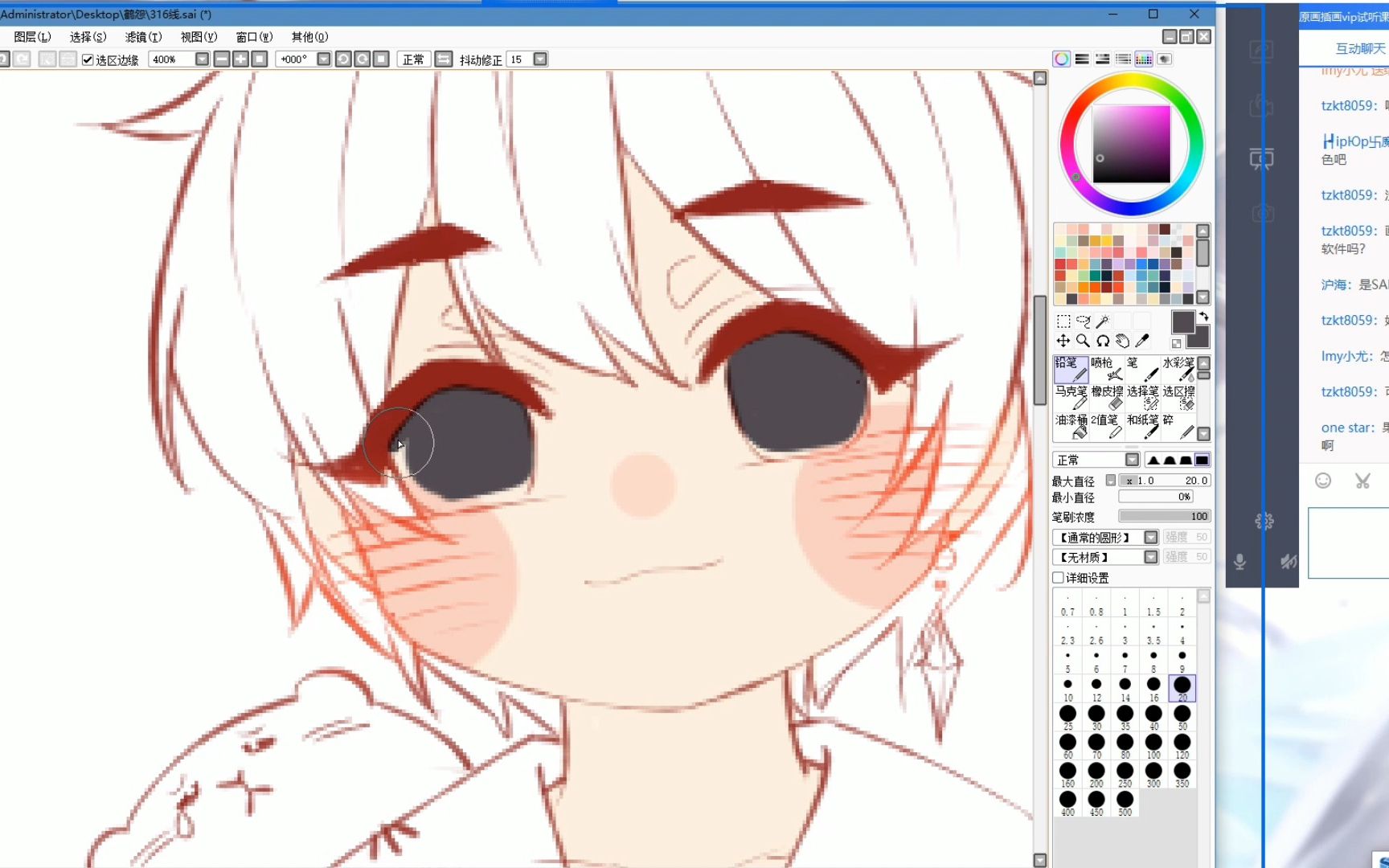
Task: Select the 马克笔 marker brush
Action: [x=1071, y=398]
